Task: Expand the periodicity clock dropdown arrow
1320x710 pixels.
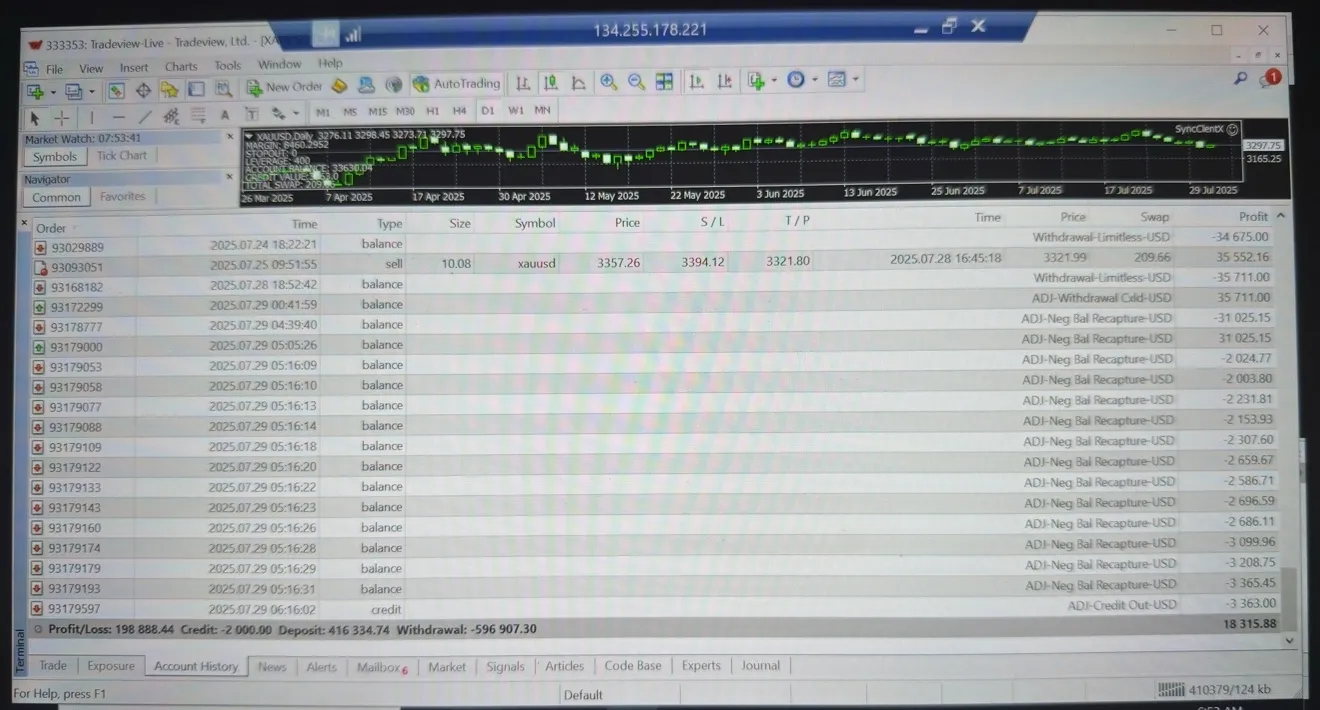Action: point(815,80)
